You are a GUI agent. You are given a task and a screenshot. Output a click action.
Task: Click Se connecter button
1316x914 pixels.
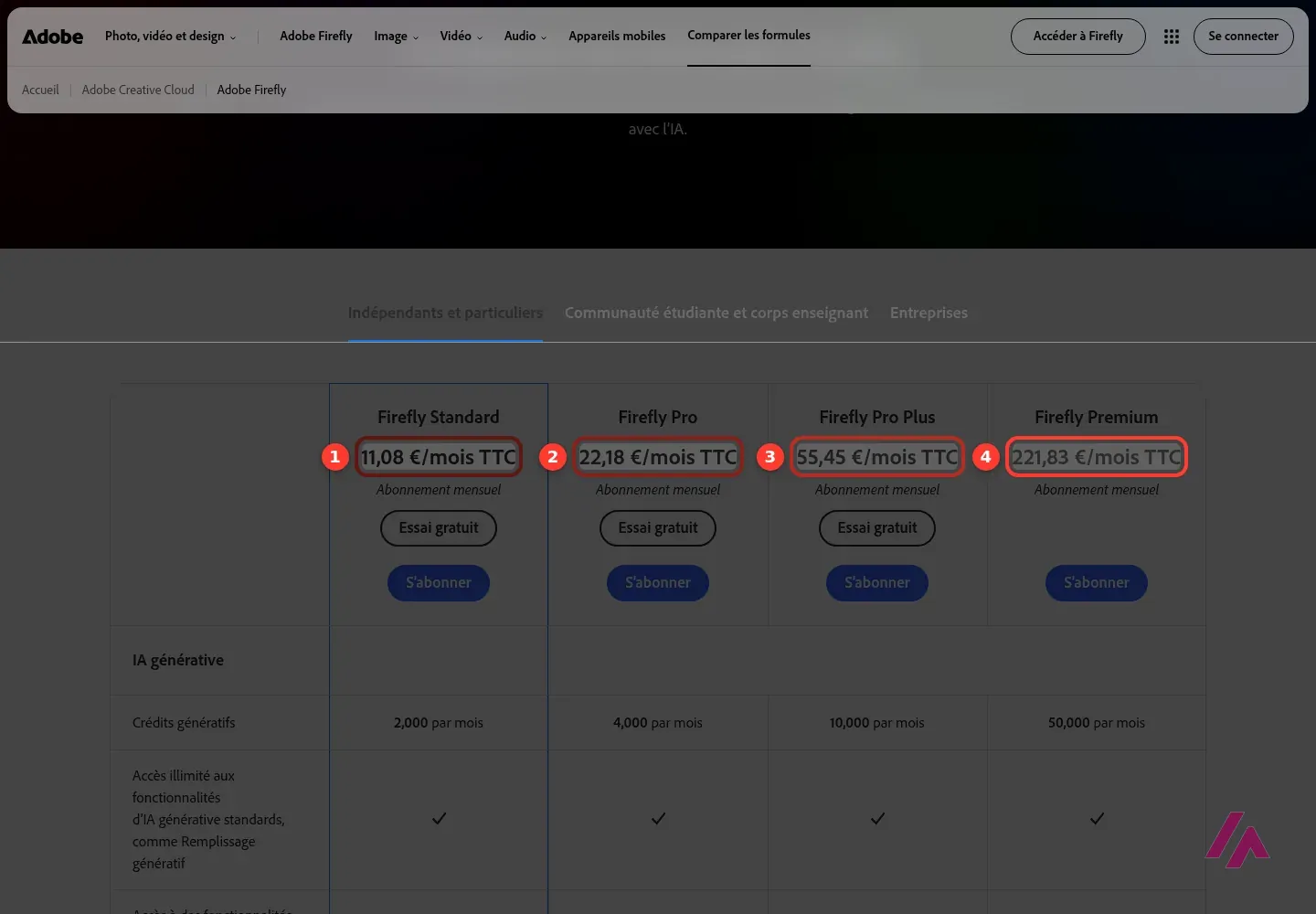[x=1243, y=37]
